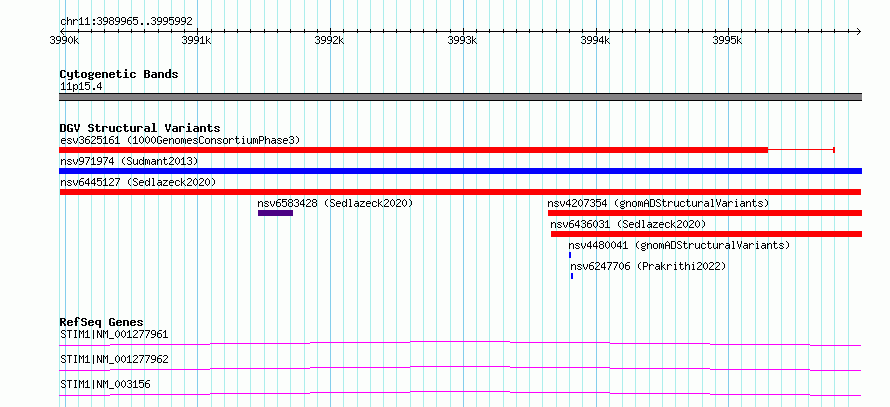Click the STIM1|NM_003156 gene label

point(105,385)
